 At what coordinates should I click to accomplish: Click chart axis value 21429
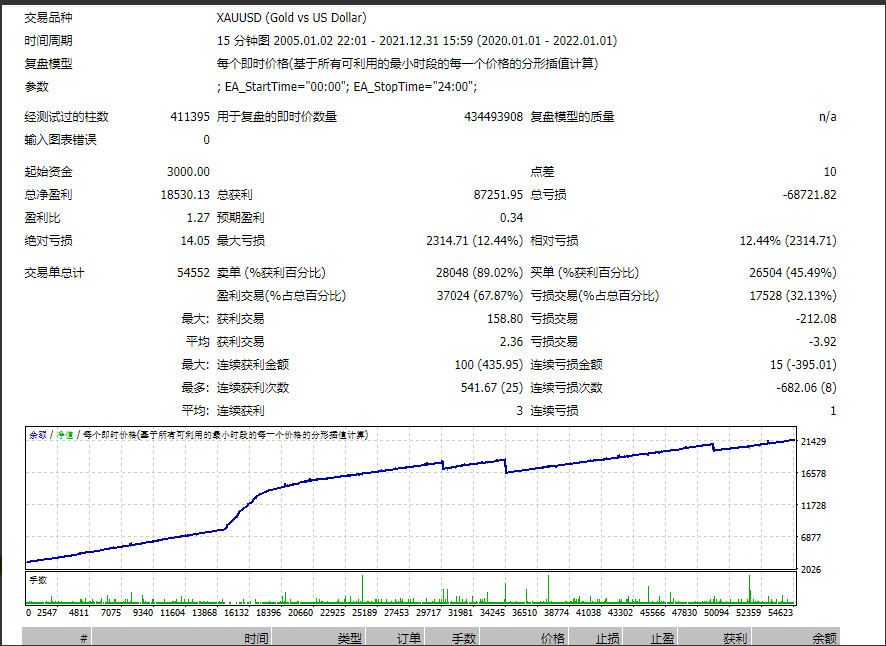point(813,441)
